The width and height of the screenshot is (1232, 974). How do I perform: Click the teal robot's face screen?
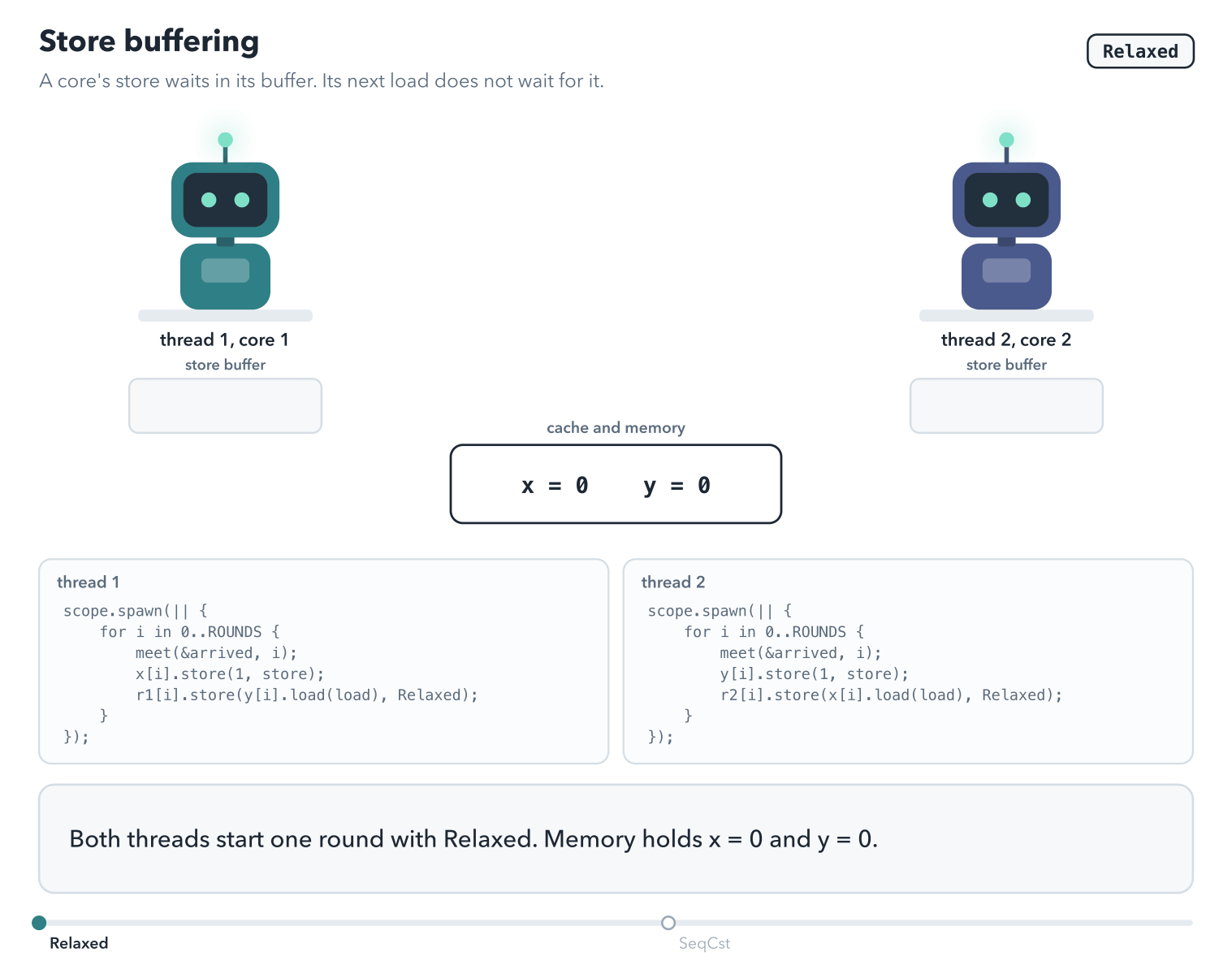225,200
